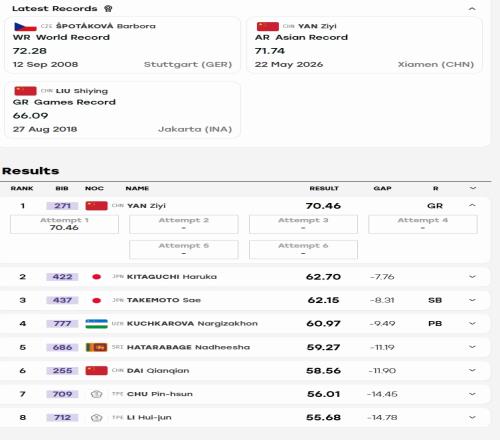Toggle all rows using header chevron
Screen dimensions: 500x440
pyautogui.click(x=473, y=188)
